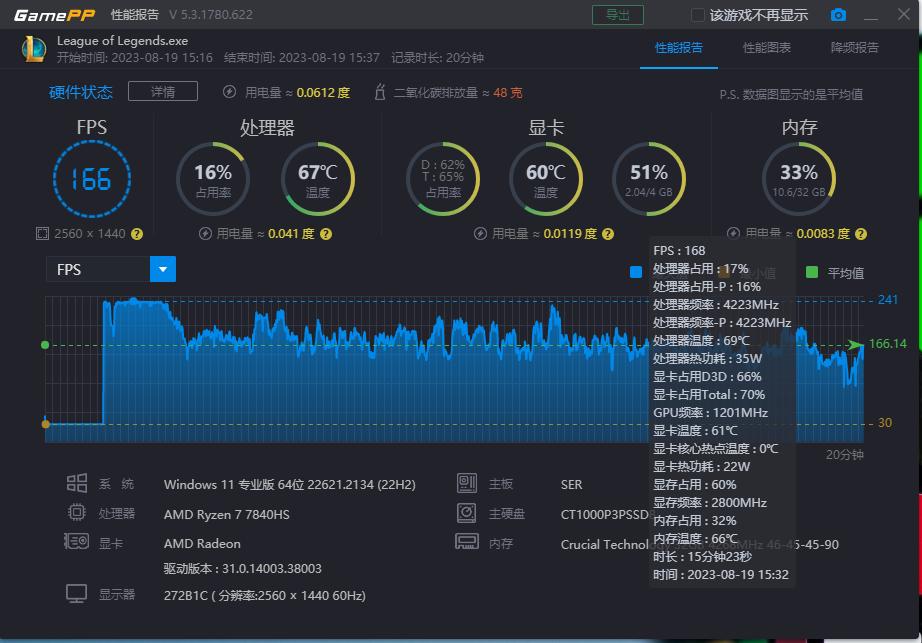Click help icon beside 0.0083 度 memory power
Screen dimensions: 922x643
pos(861,234)
